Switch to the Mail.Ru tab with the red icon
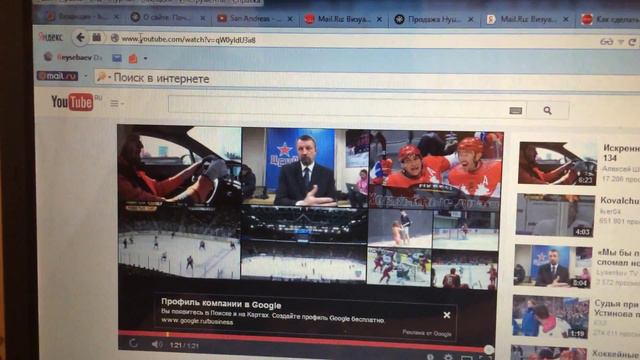The image size is (640, 360). [344, 19]
